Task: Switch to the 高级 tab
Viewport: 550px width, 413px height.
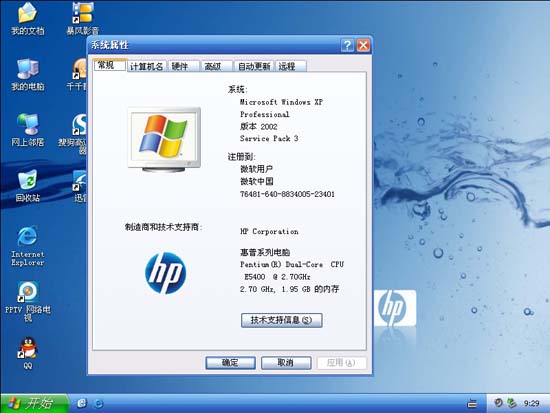Action: (x=216, y=66)
